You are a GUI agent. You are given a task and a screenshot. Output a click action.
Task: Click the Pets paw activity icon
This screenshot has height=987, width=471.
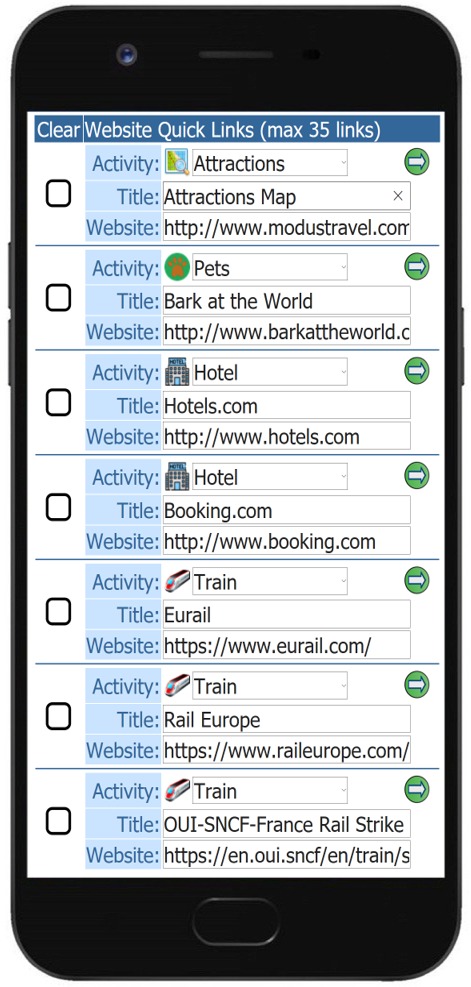coord(177,268)
